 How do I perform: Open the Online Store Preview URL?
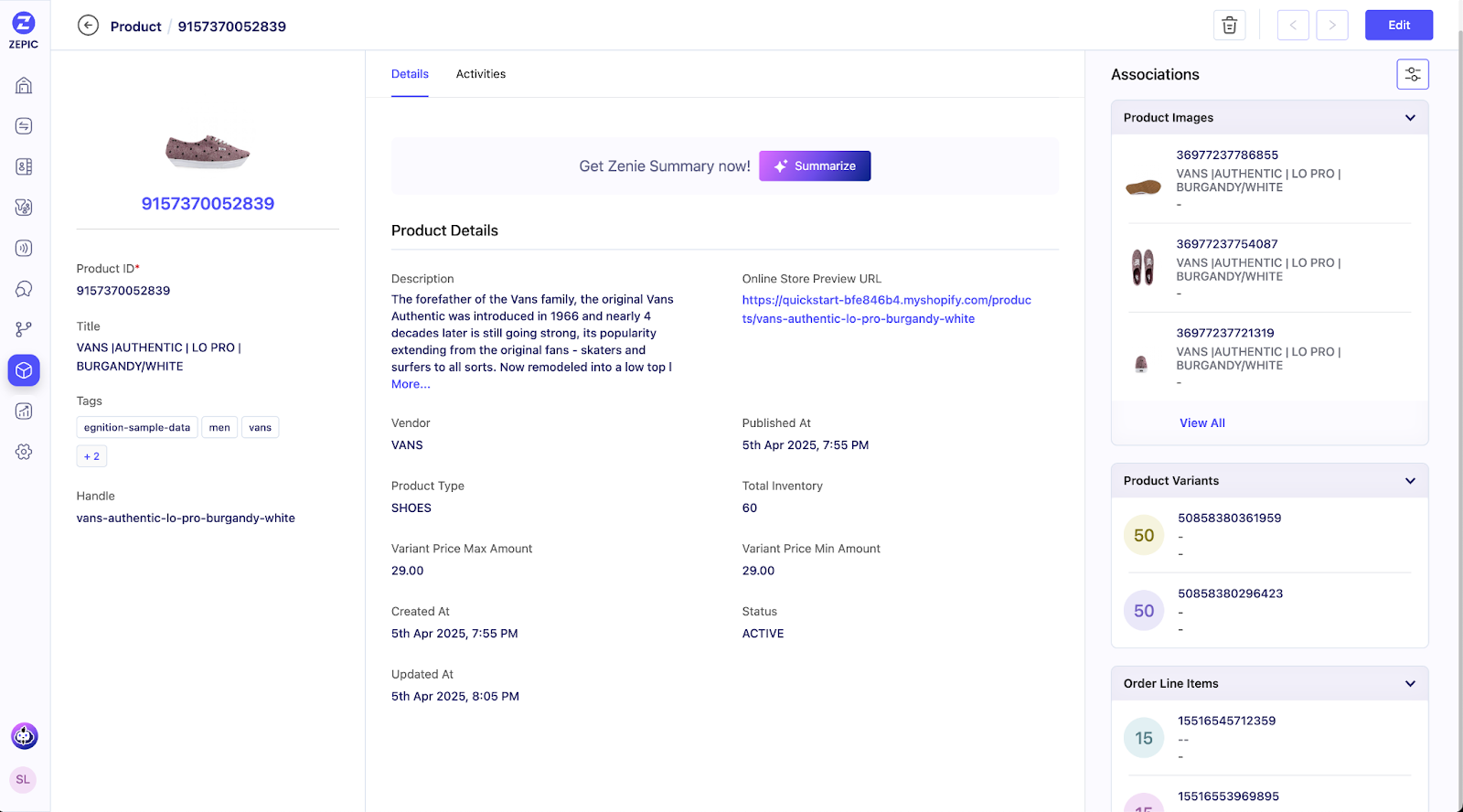click(887, 309)
